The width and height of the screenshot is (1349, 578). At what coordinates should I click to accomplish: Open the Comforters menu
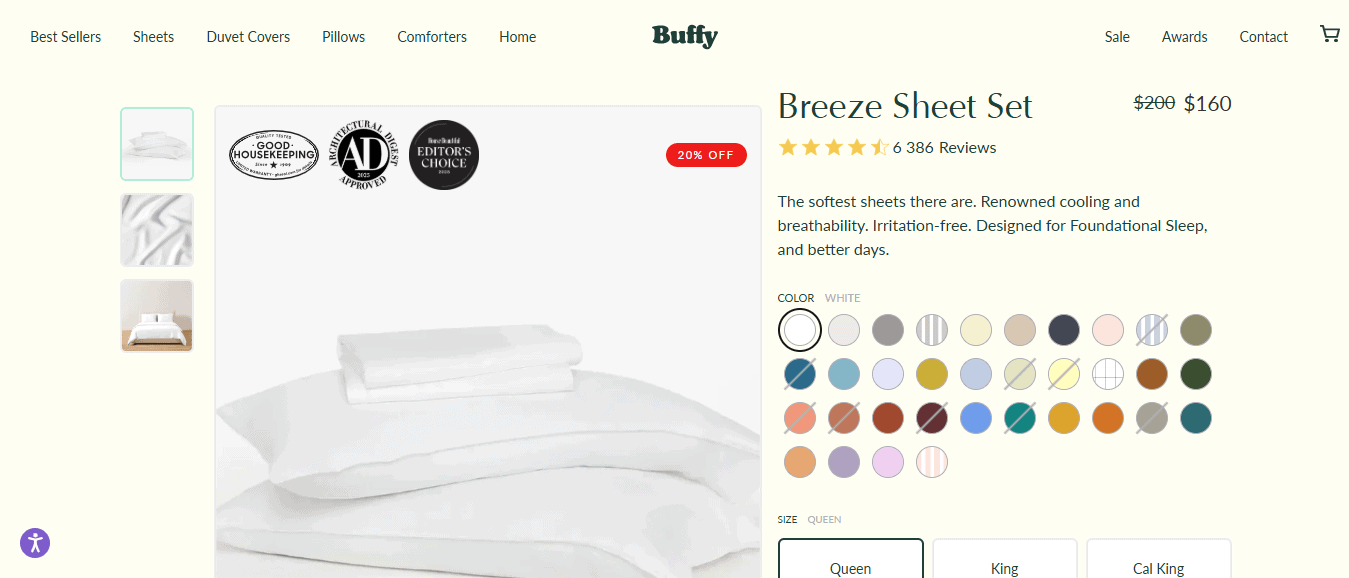point(432,37)
